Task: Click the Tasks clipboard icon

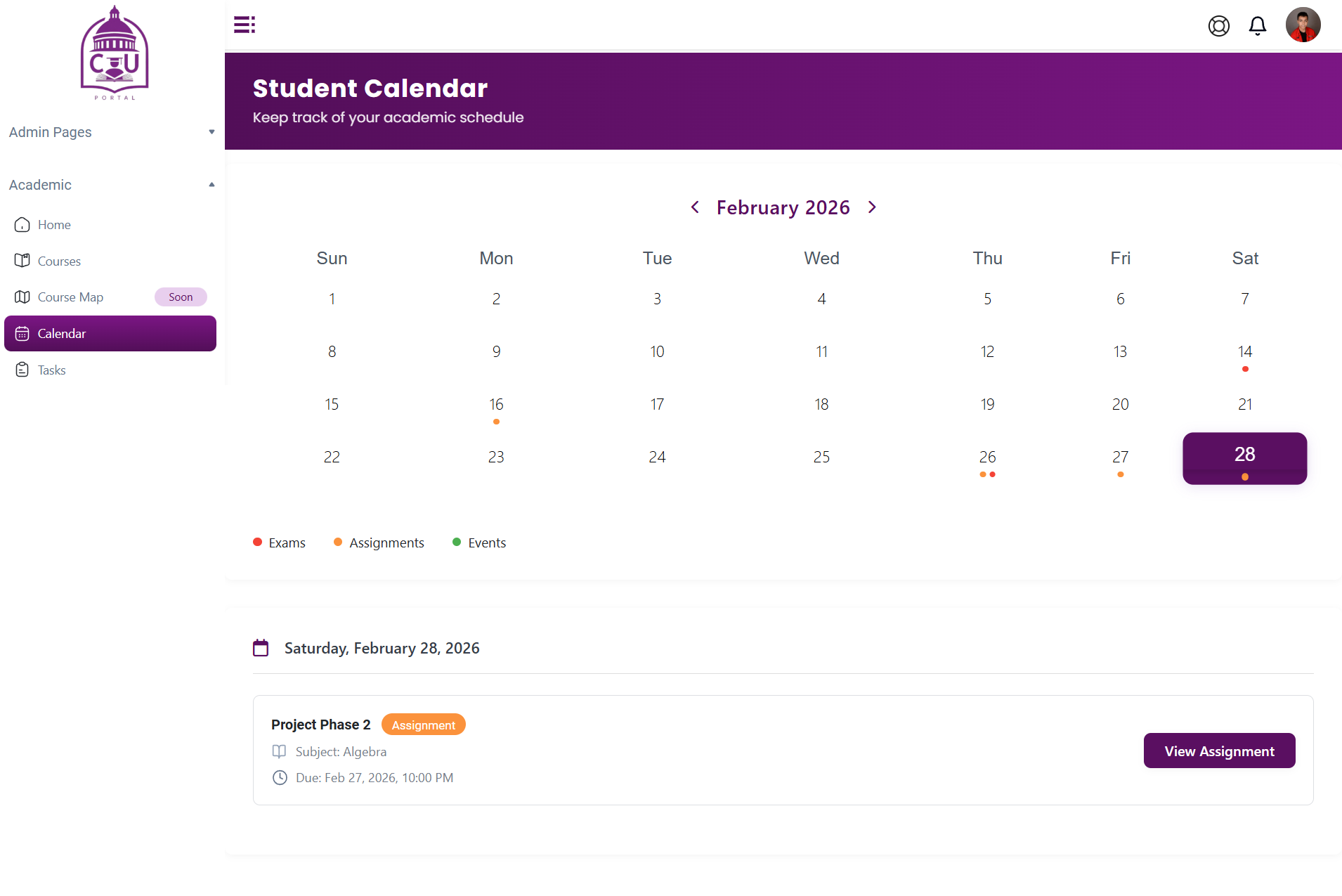Action: pyautogui.click(x=22, y=370)
